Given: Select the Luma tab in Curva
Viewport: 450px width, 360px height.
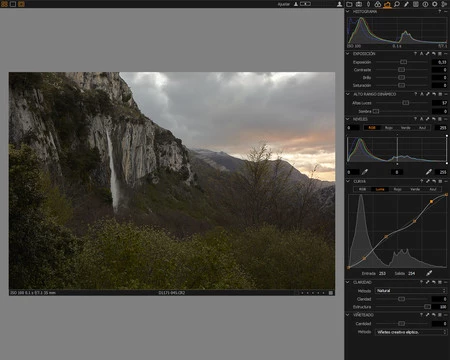Looking at the screenshot, I should 380,189.
